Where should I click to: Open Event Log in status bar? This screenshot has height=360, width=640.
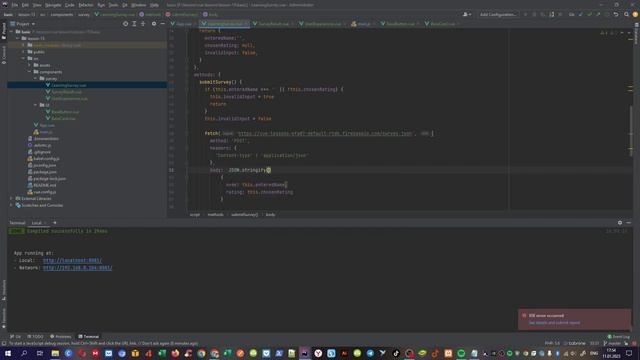click(x=619, y=337)
